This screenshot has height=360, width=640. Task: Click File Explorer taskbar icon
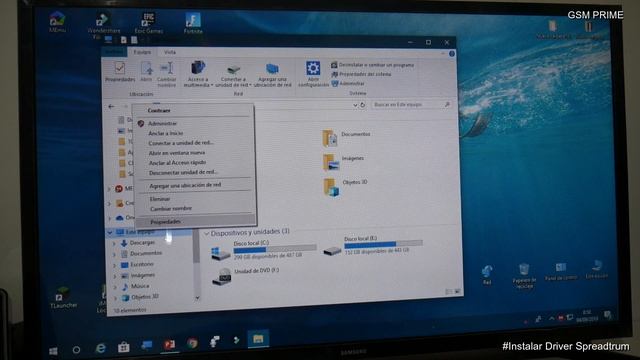258,339
